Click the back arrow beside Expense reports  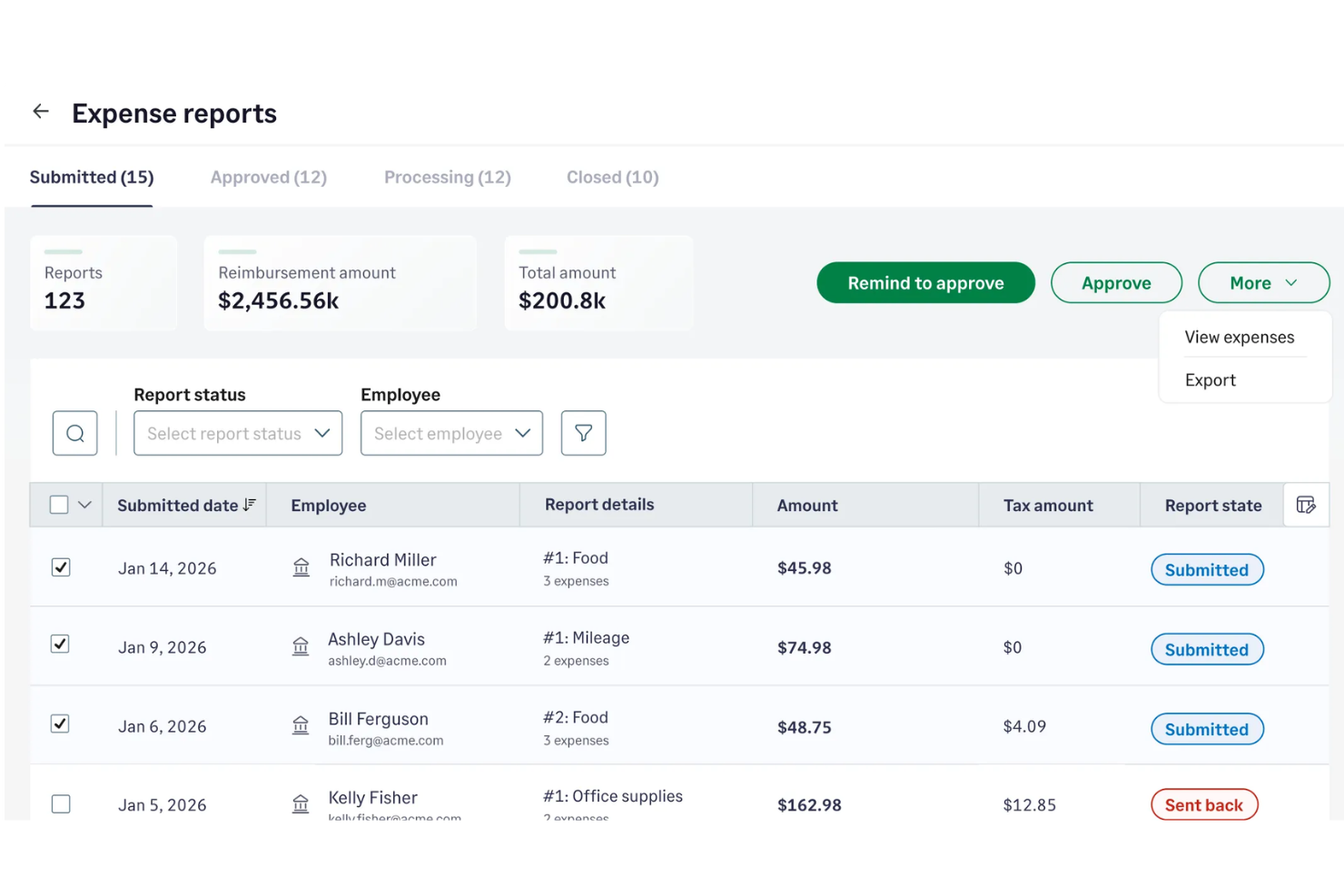(40, 111)
